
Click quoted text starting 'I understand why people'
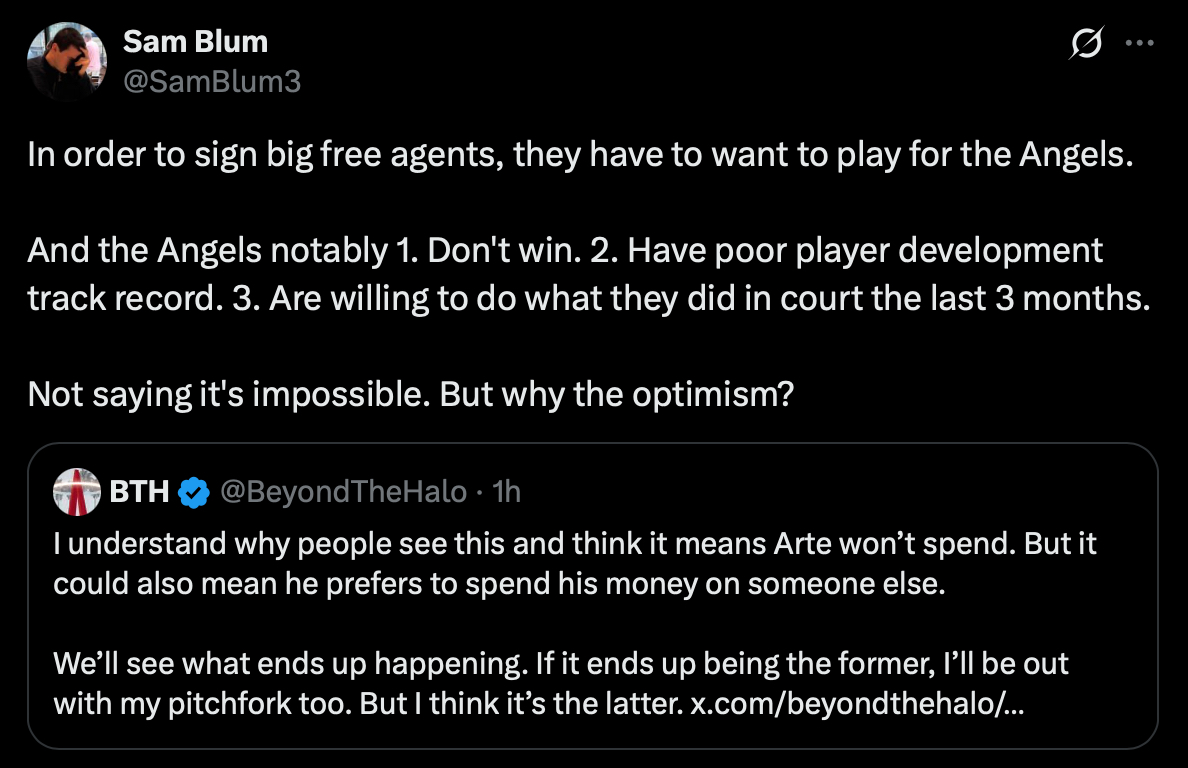tap(575, 564)
